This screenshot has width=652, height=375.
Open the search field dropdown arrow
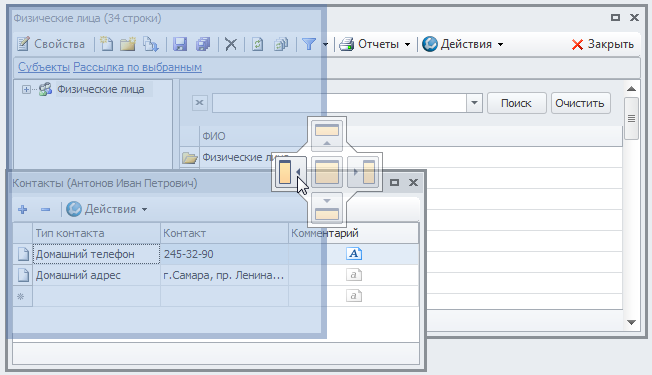[x=474, y=103]
